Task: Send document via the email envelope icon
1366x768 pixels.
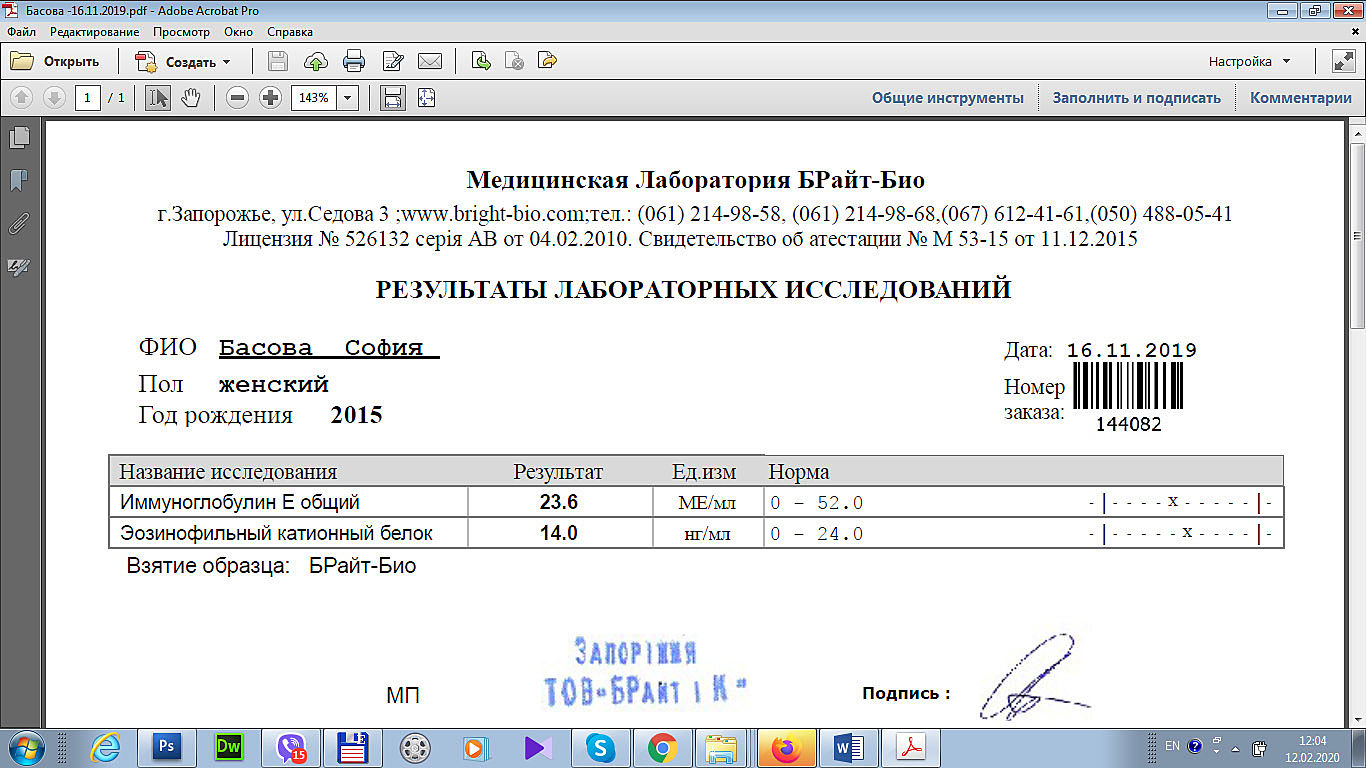Action: tap(430, 62)
